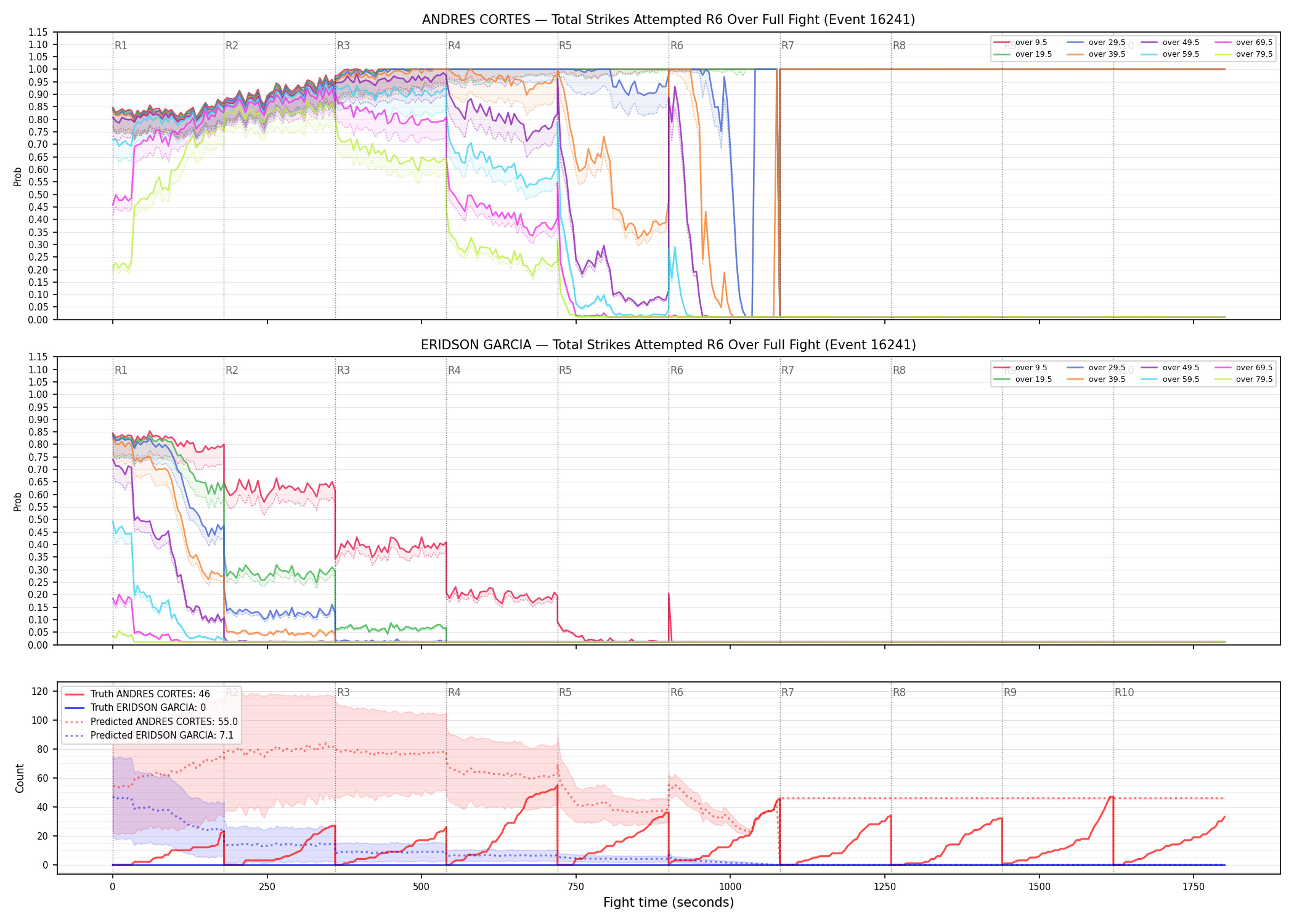Select 'Truth ERIDSON GARCIA: 0' legend entry
1294x924 pixels.
pyautogui.click(x=148, y=708)
